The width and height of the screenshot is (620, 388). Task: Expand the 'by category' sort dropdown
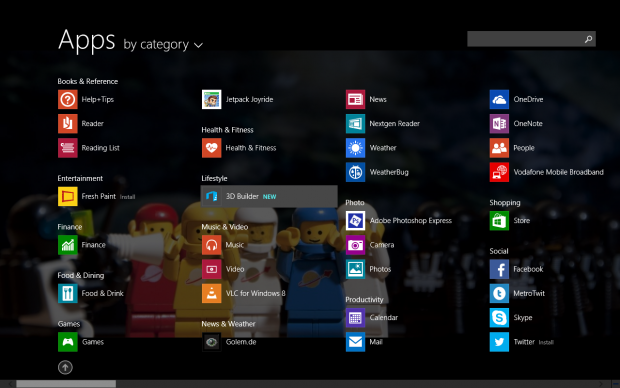tap(163, 45)
